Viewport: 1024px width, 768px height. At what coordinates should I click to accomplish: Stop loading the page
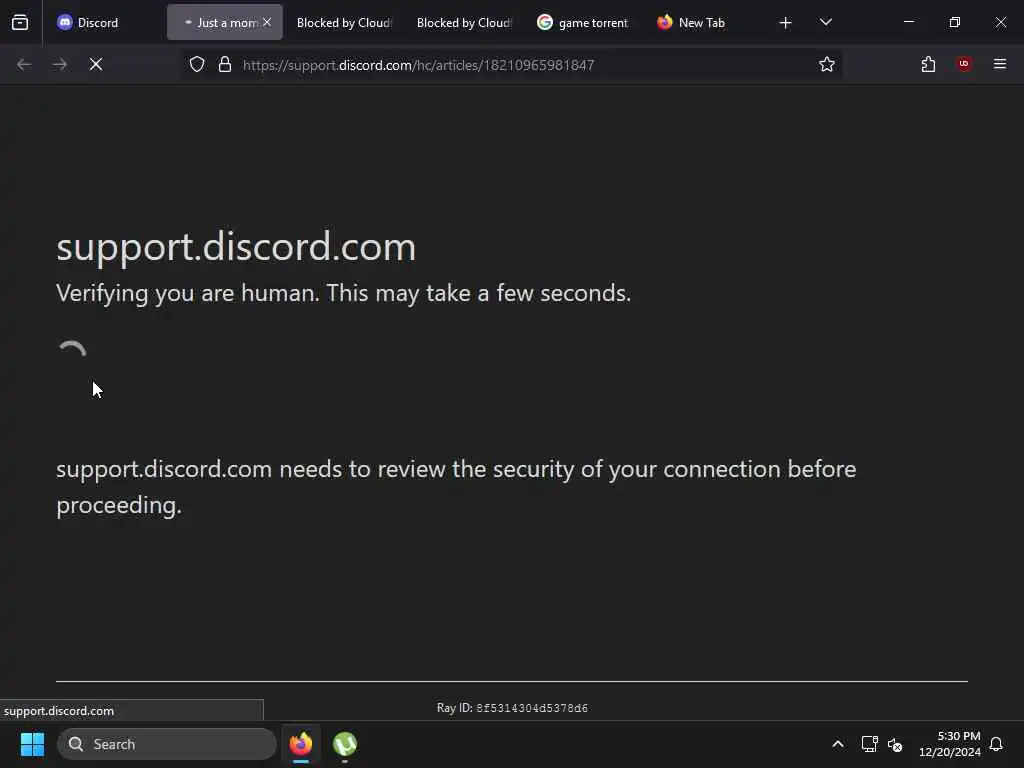[x=96, y=64]
